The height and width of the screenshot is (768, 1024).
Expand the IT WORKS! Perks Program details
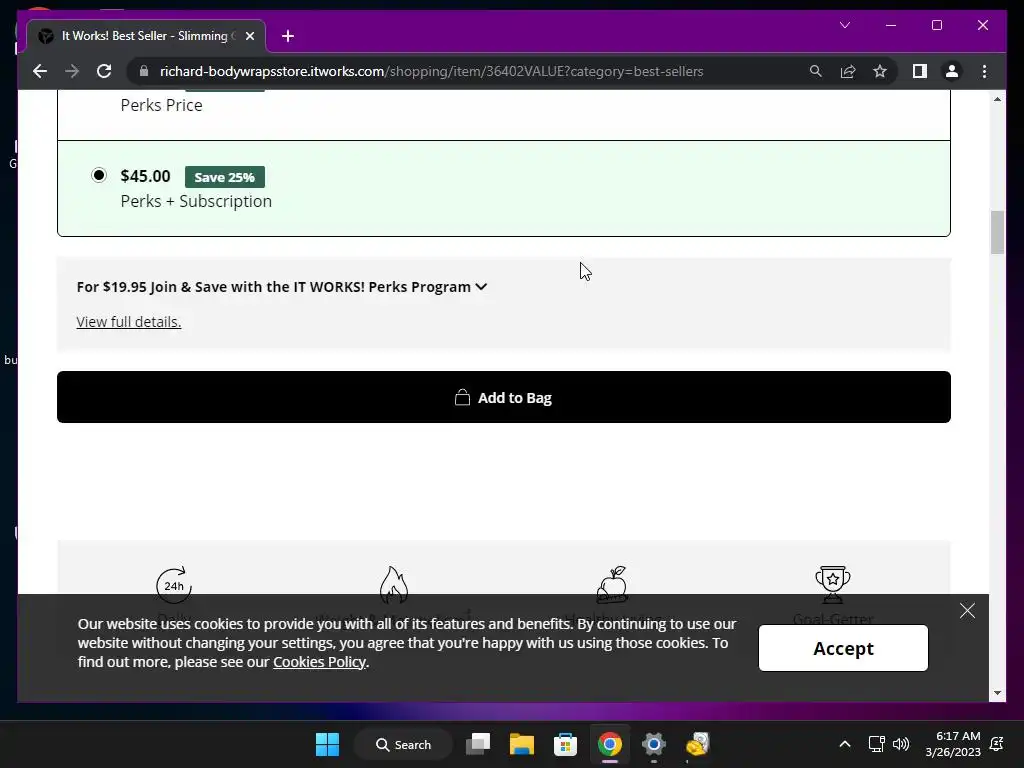[282, 287]
